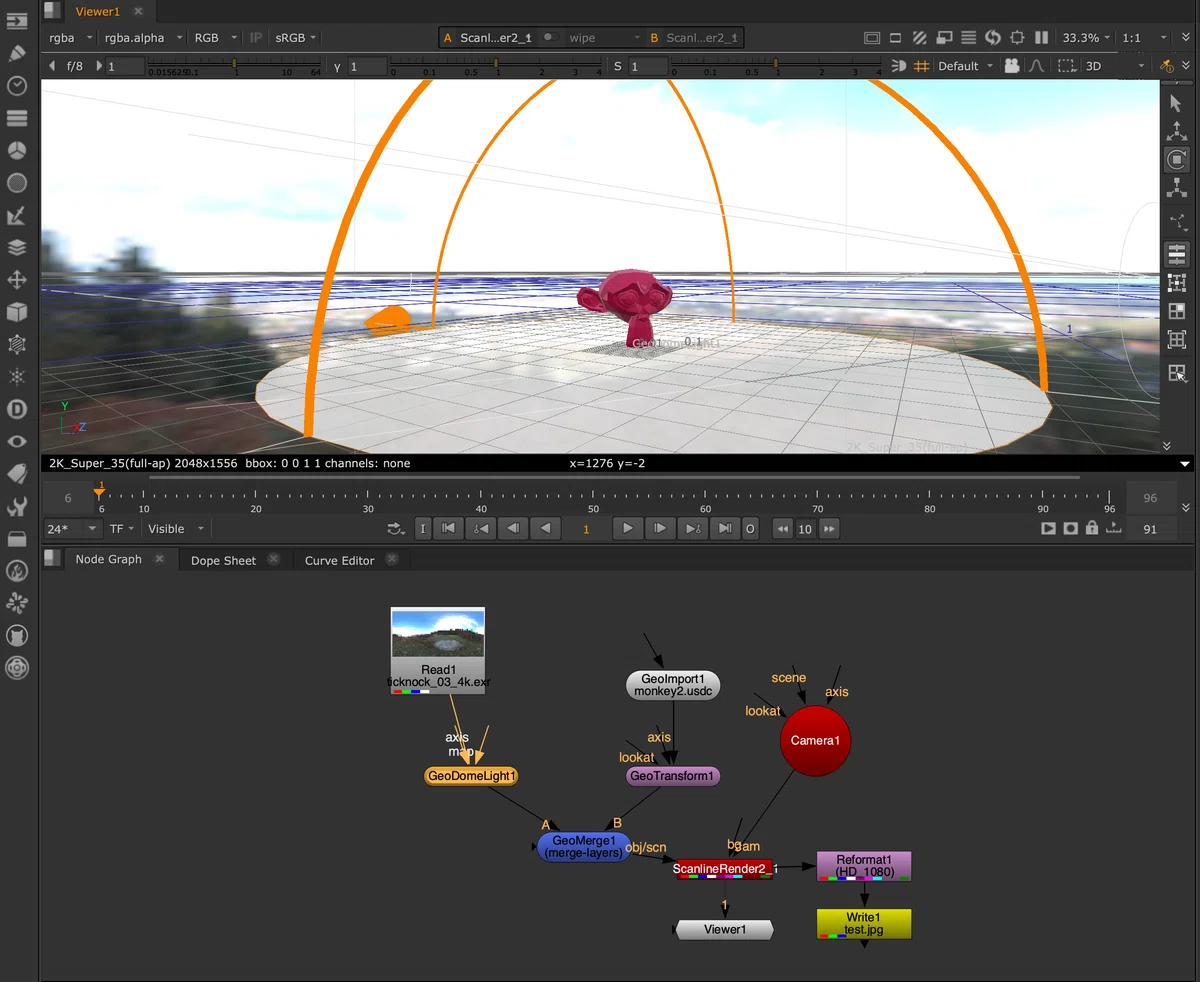The height and width of the screenshot is (982, 1200).
Task: Switch to the Curve Editor tab
Action: click(x=339, y=561)
